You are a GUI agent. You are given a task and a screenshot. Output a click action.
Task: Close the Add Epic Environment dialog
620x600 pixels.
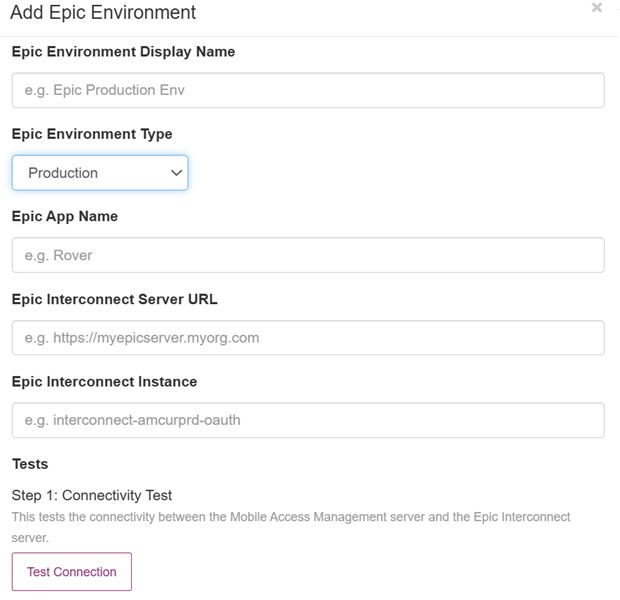(x=597, y=7)
